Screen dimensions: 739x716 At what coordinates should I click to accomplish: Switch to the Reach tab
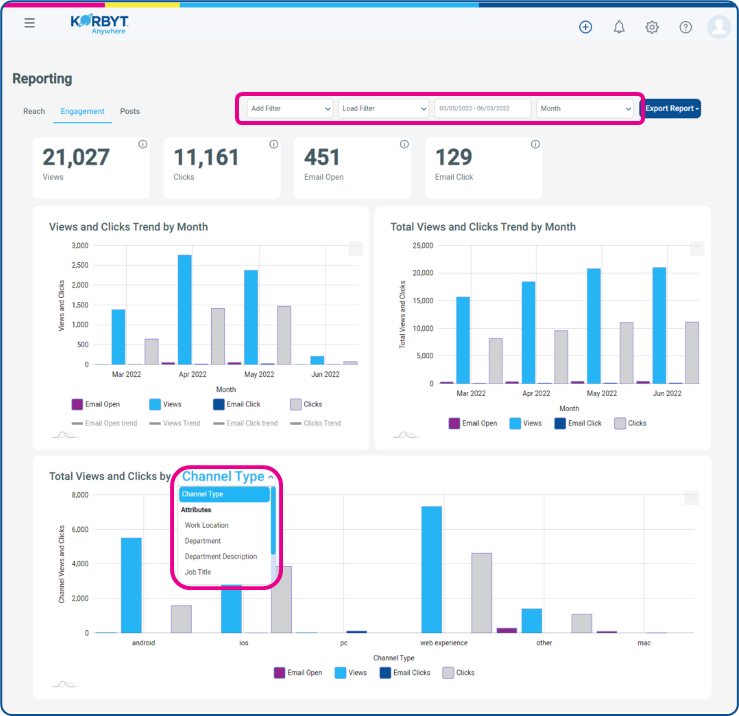pyautogui.click(x=34, y=111)
